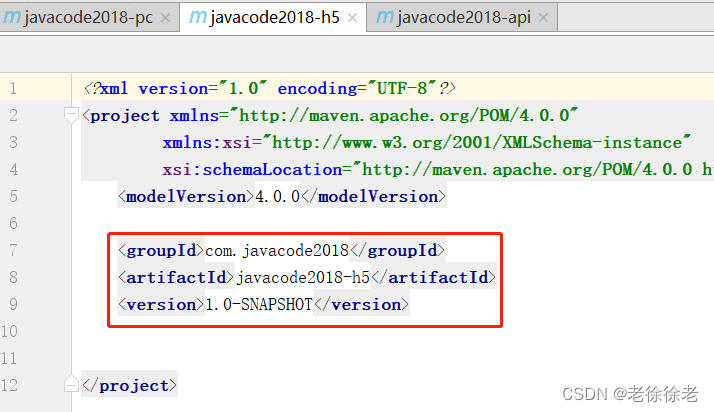Place cursor in the xml version declaration
Image resolution: width=714 pixels, height=412 pixels.
pyautogui.click(x=270, y=88)
